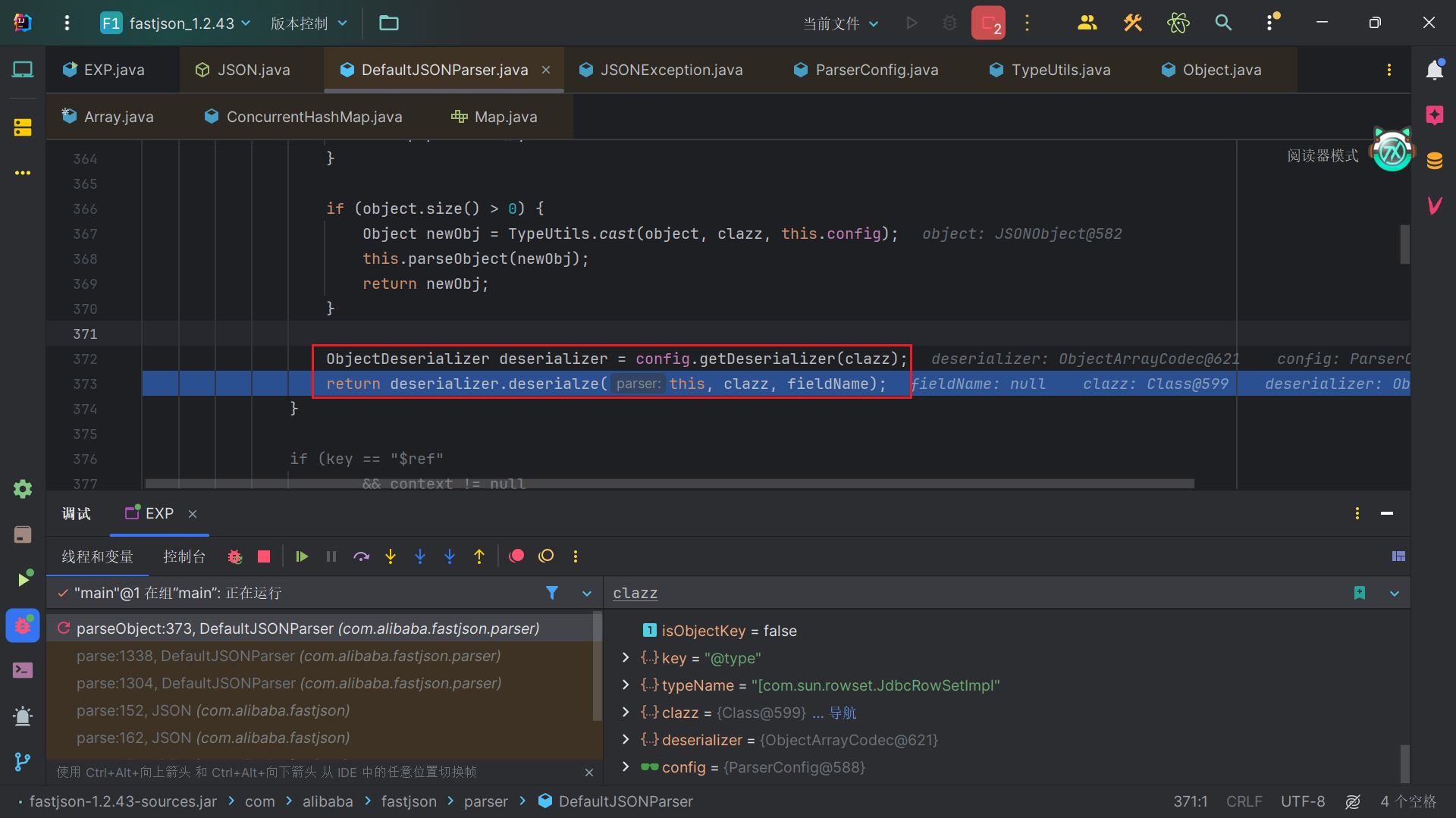This screenshot has height=818, width=1456.
Task: Click the Debug bug icon in title bar
Action: click(949, 23)
